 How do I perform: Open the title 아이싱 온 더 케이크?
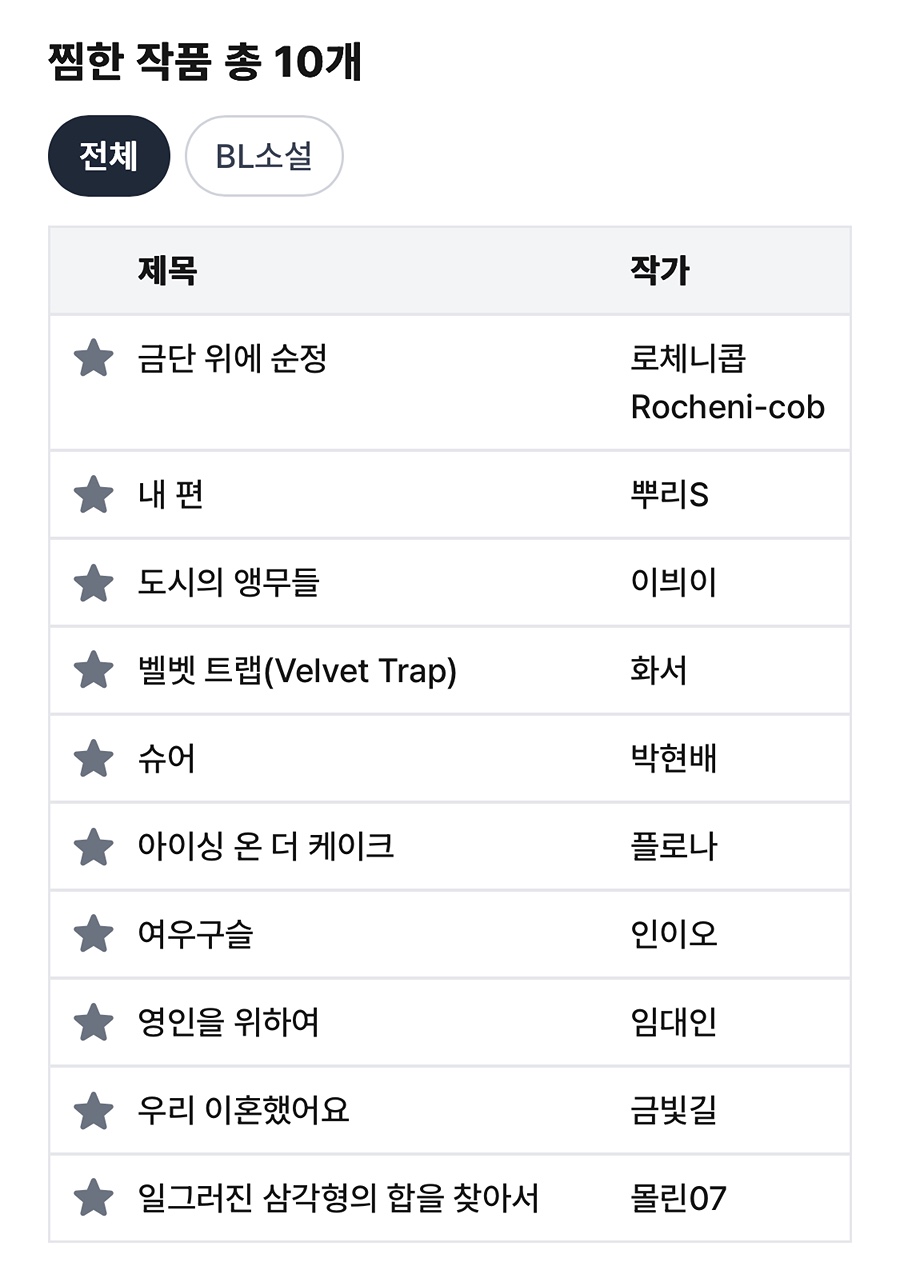coord(266,846)
